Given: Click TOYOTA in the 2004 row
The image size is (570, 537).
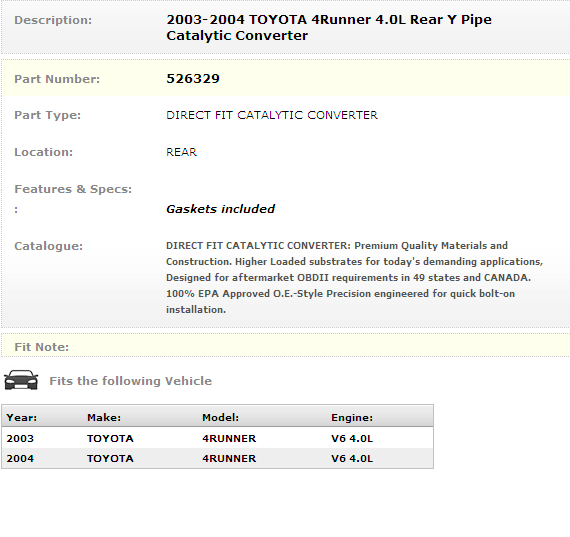Looking at the screenshot, I should click(110, 459).
